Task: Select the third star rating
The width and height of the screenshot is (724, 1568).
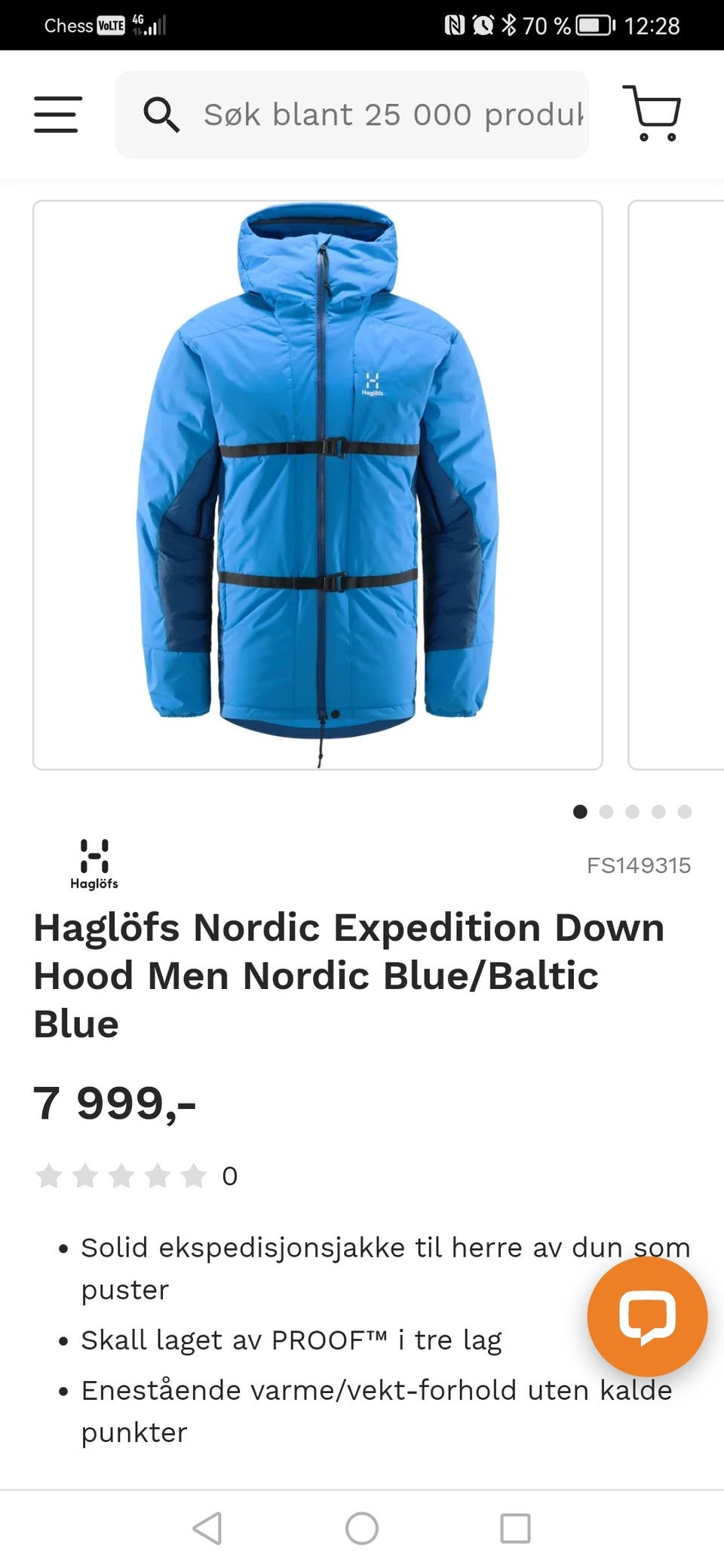Action: pyautogui.click(x=121, y=1175)
